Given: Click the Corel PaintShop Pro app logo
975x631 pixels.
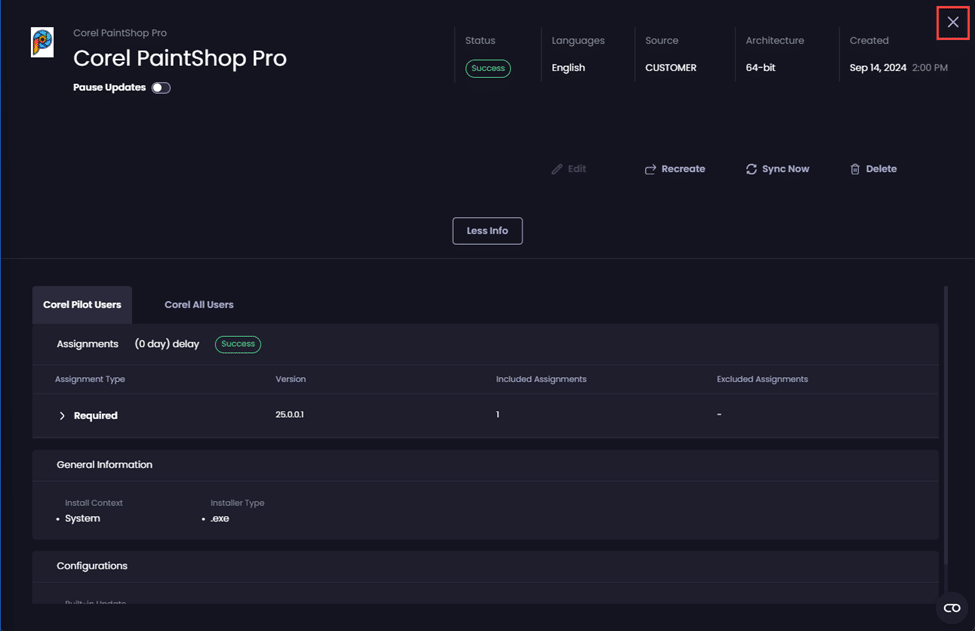Looking at the screenshot, I should (x=42, y=43).
